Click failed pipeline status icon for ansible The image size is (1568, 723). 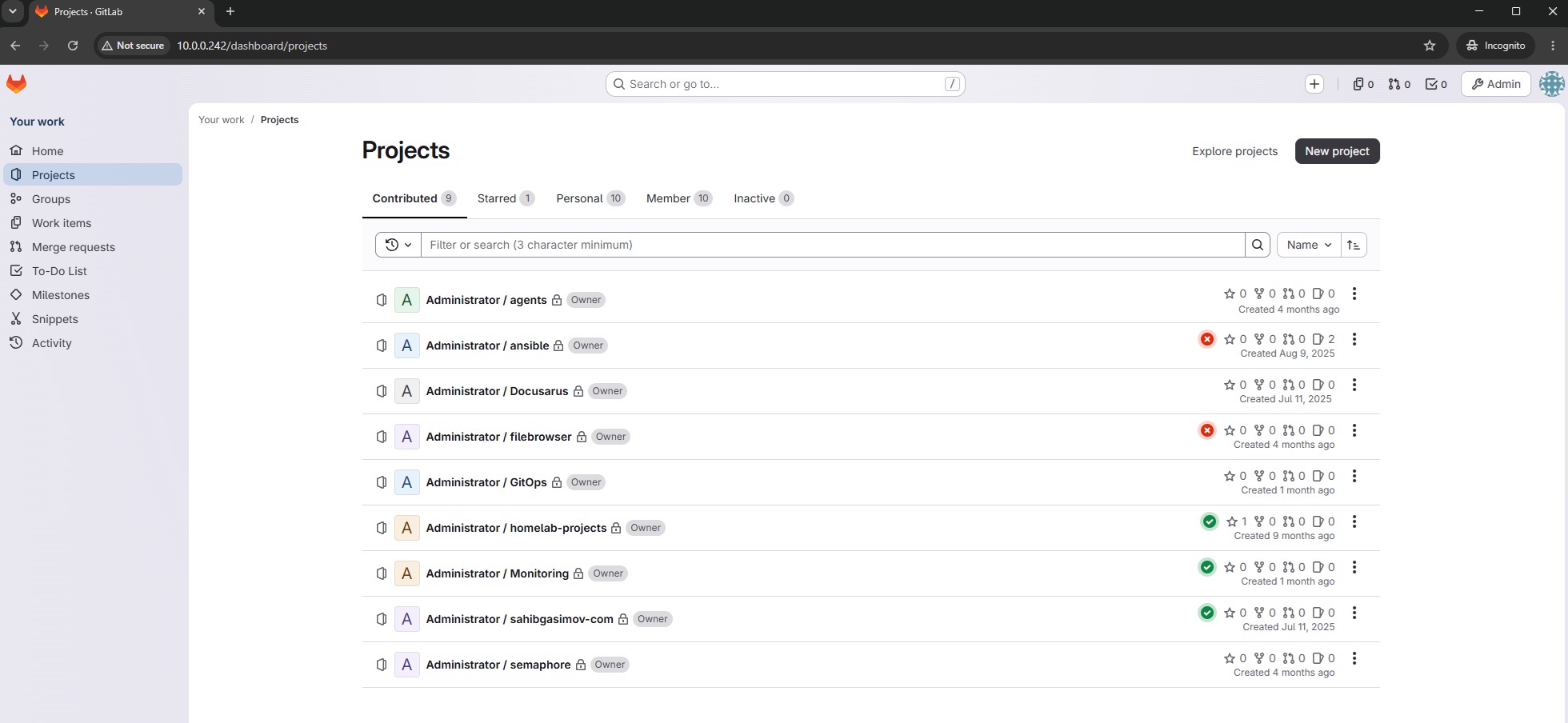pyautogui.click(x=1207, y=339)
